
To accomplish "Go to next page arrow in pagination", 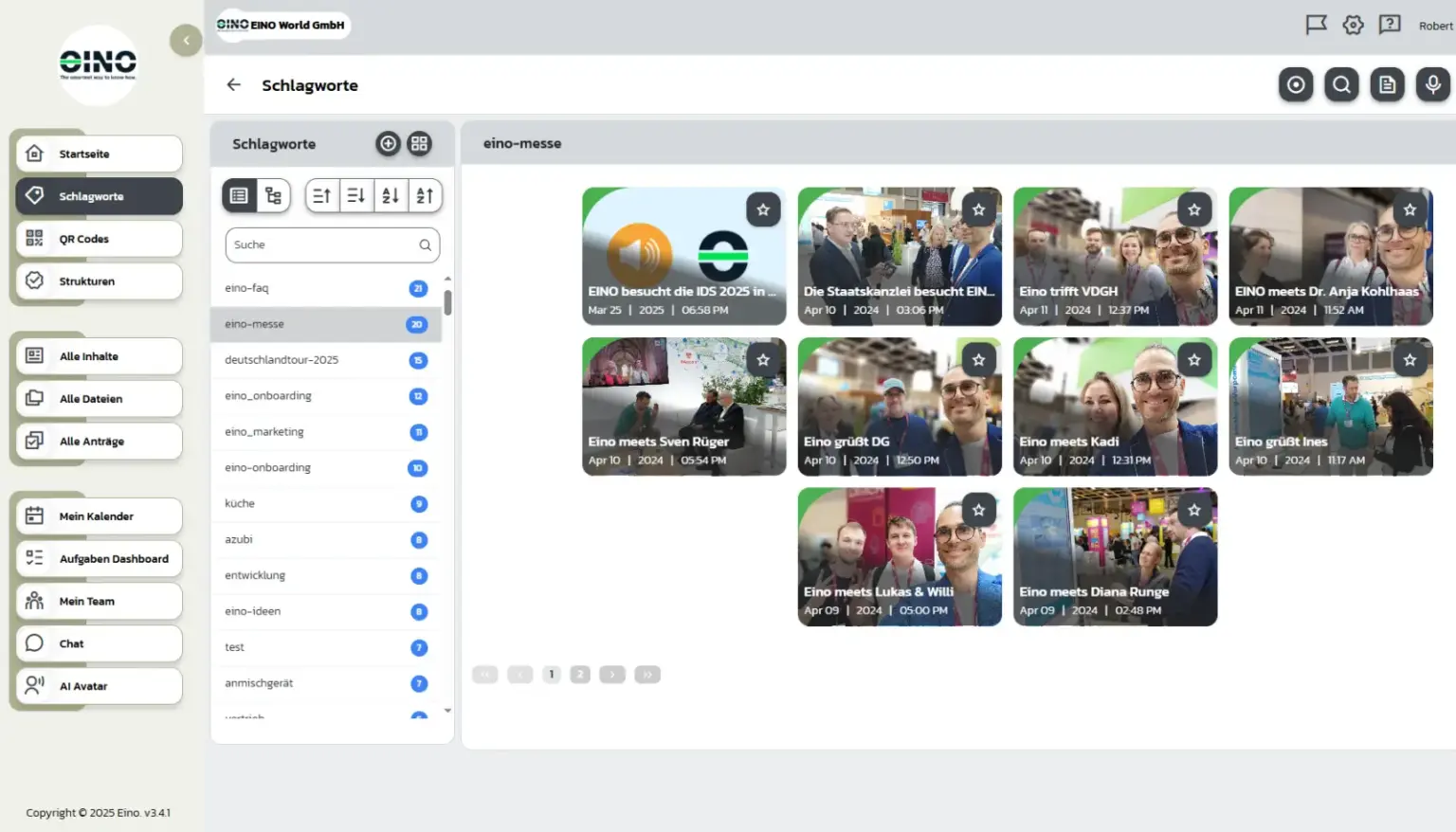I will pos(612,675).
